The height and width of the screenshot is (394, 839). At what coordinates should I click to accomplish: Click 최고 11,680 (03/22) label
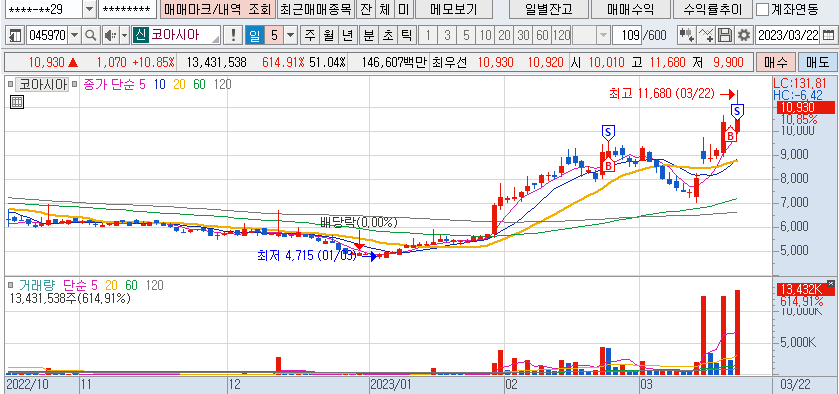click(x=661, y=94)
